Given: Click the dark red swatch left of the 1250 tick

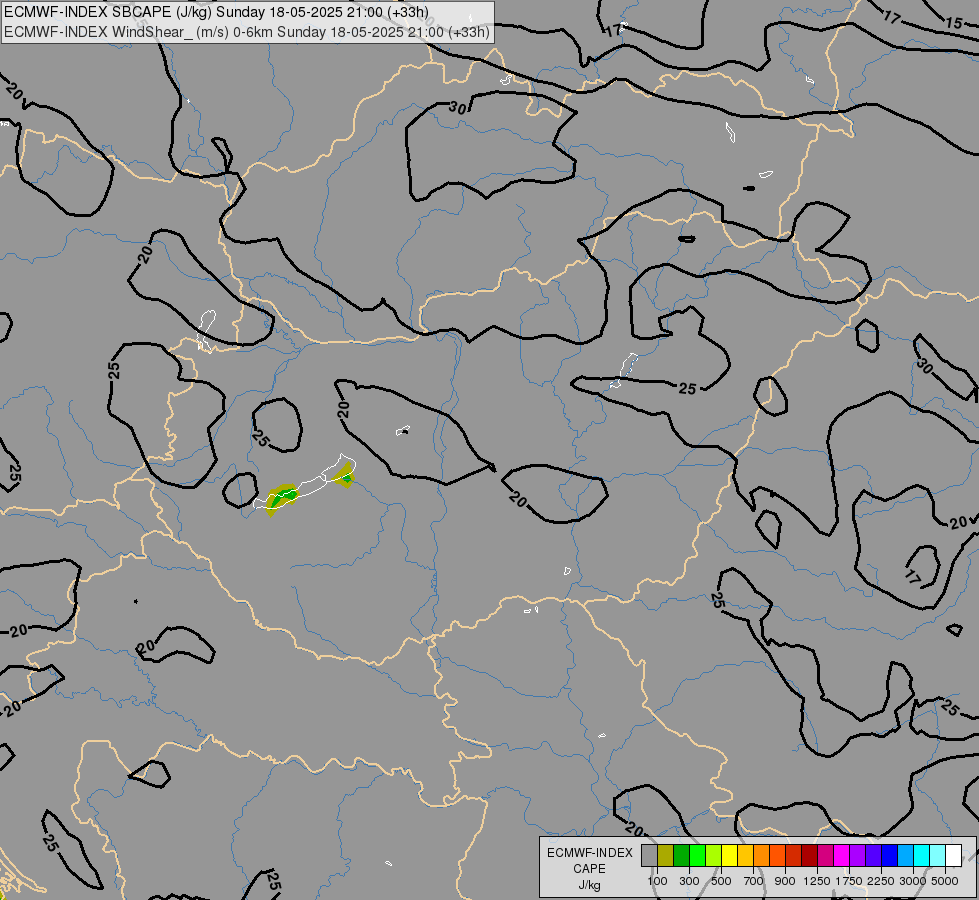Looking at the screenshot, I should (x=810, y=856).
